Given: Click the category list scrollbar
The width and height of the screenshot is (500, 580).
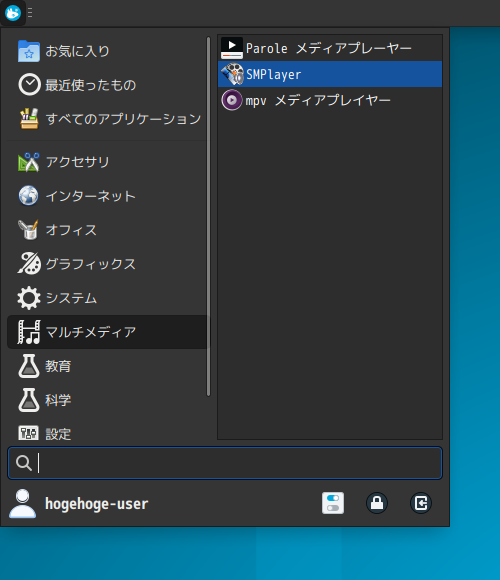Looking at the screenshot, I should [x=209, y=216].
